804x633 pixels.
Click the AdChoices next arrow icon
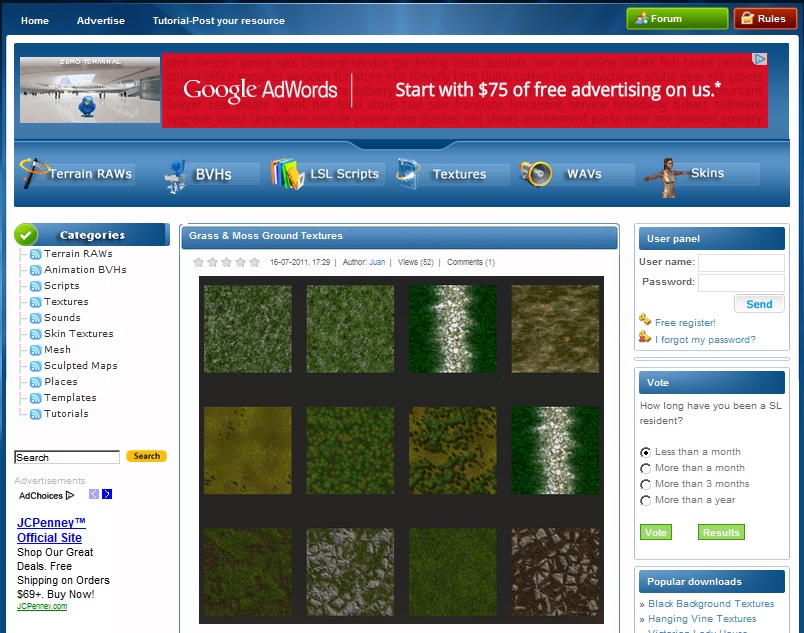tap(107, 494)
